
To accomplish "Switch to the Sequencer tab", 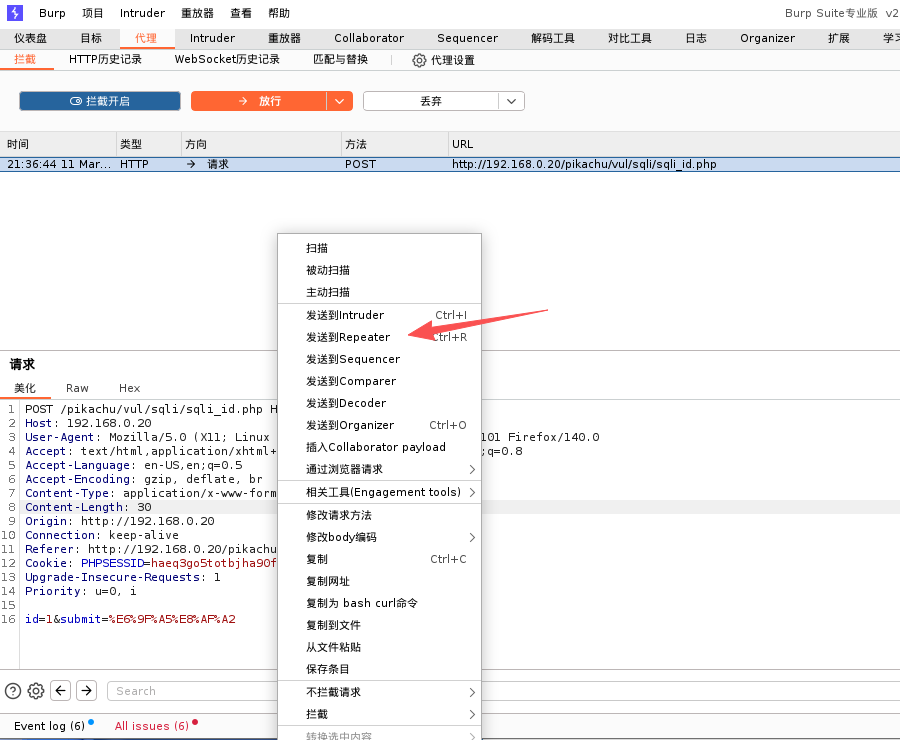I will pos(467,38).
